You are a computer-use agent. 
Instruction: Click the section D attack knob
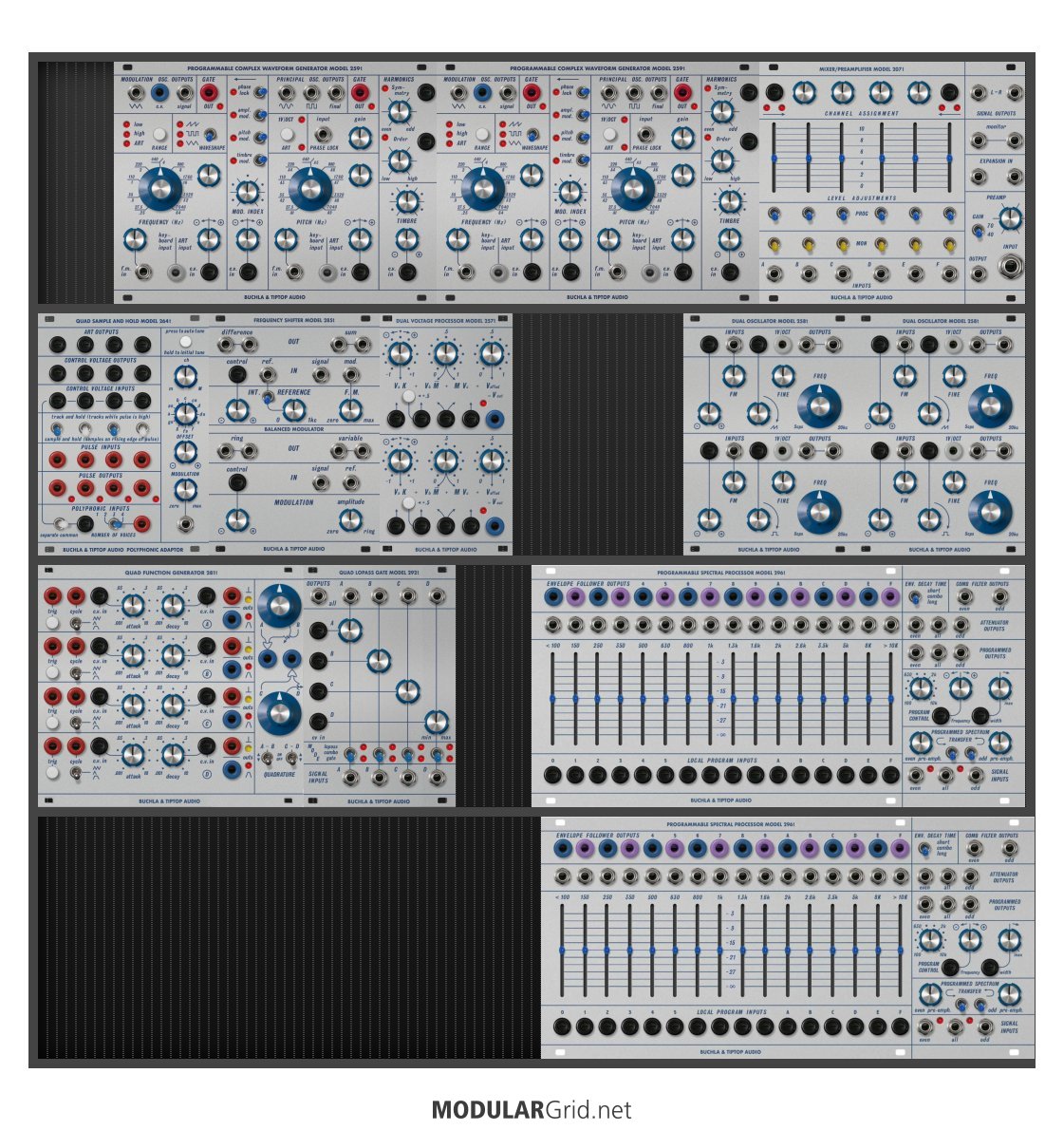[x=133, y=755]
